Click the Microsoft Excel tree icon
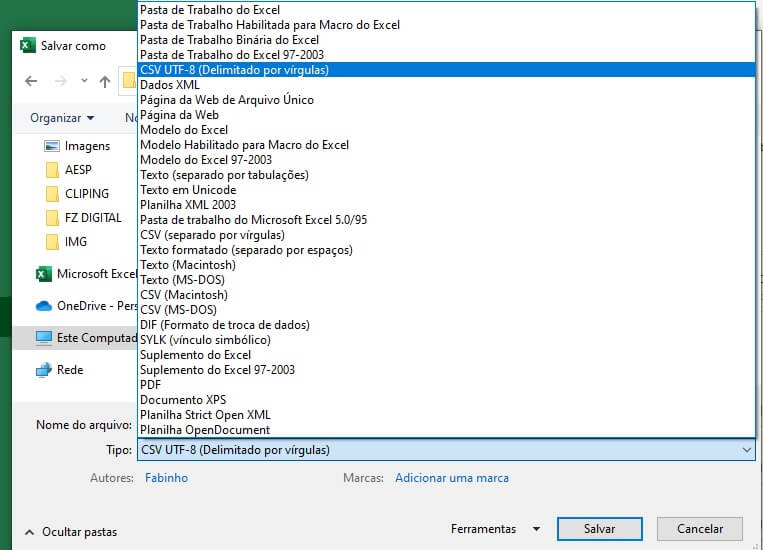The height and width of the screenshot is (550, 763). point(44,274)
